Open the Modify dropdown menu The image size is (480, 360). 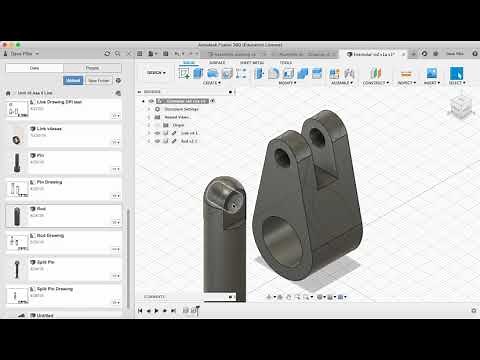click(x=287, y=83)
